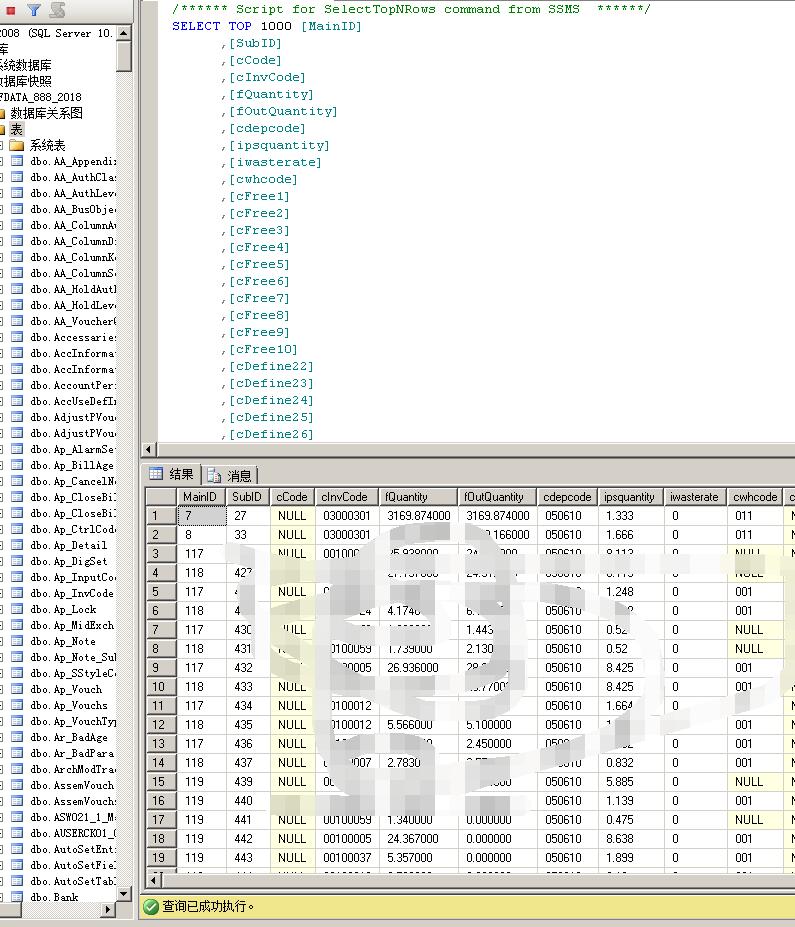Click table icon beside dbo.Ap_SStyleC
Image resolution: width=795 pixels, height=927 pixels.
pos(17,673)
